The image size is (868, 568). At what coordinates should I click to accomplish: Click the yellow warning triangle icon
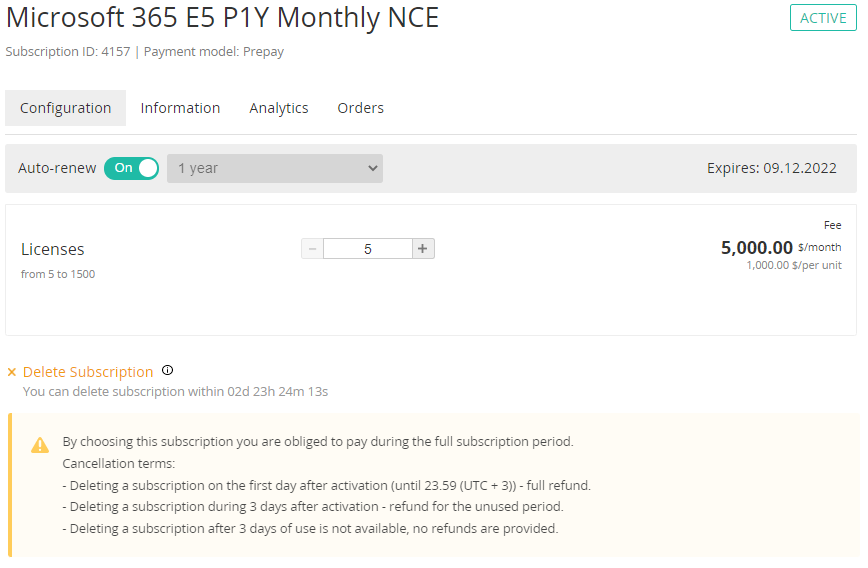[x=40, y=445]
